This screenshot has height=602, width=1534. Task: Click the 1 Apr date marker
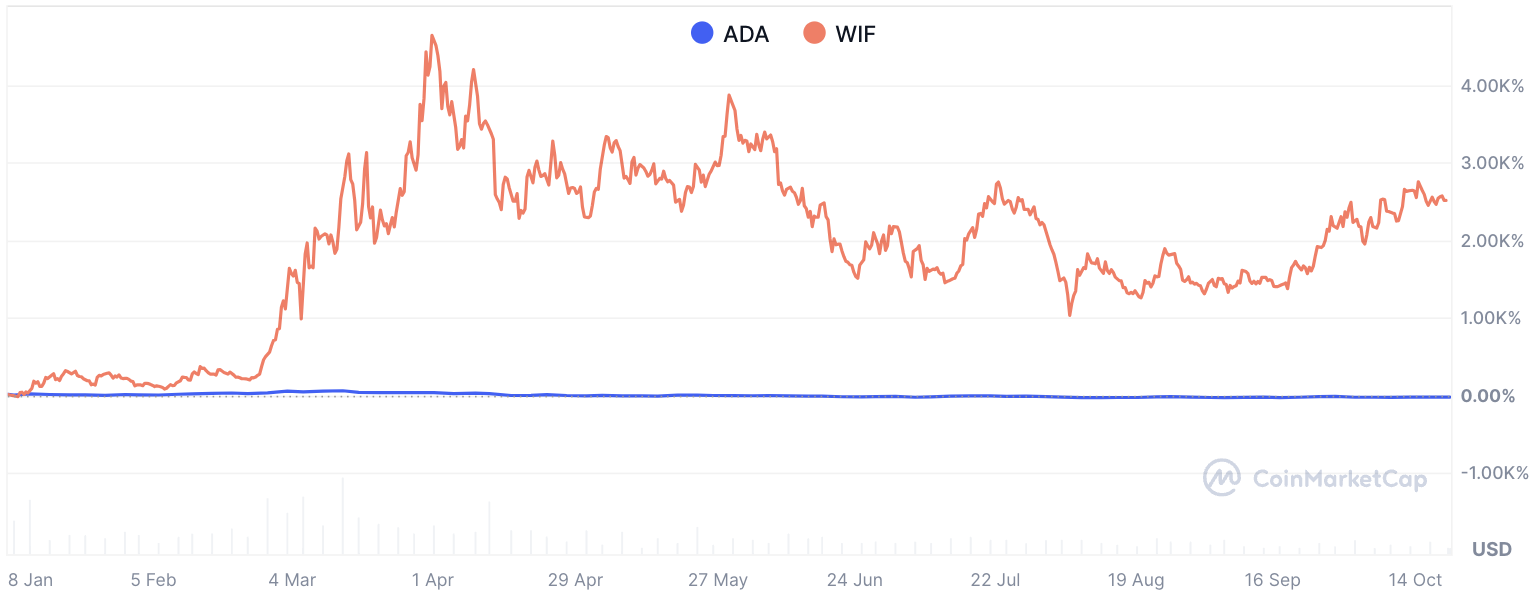pos(431,580)
